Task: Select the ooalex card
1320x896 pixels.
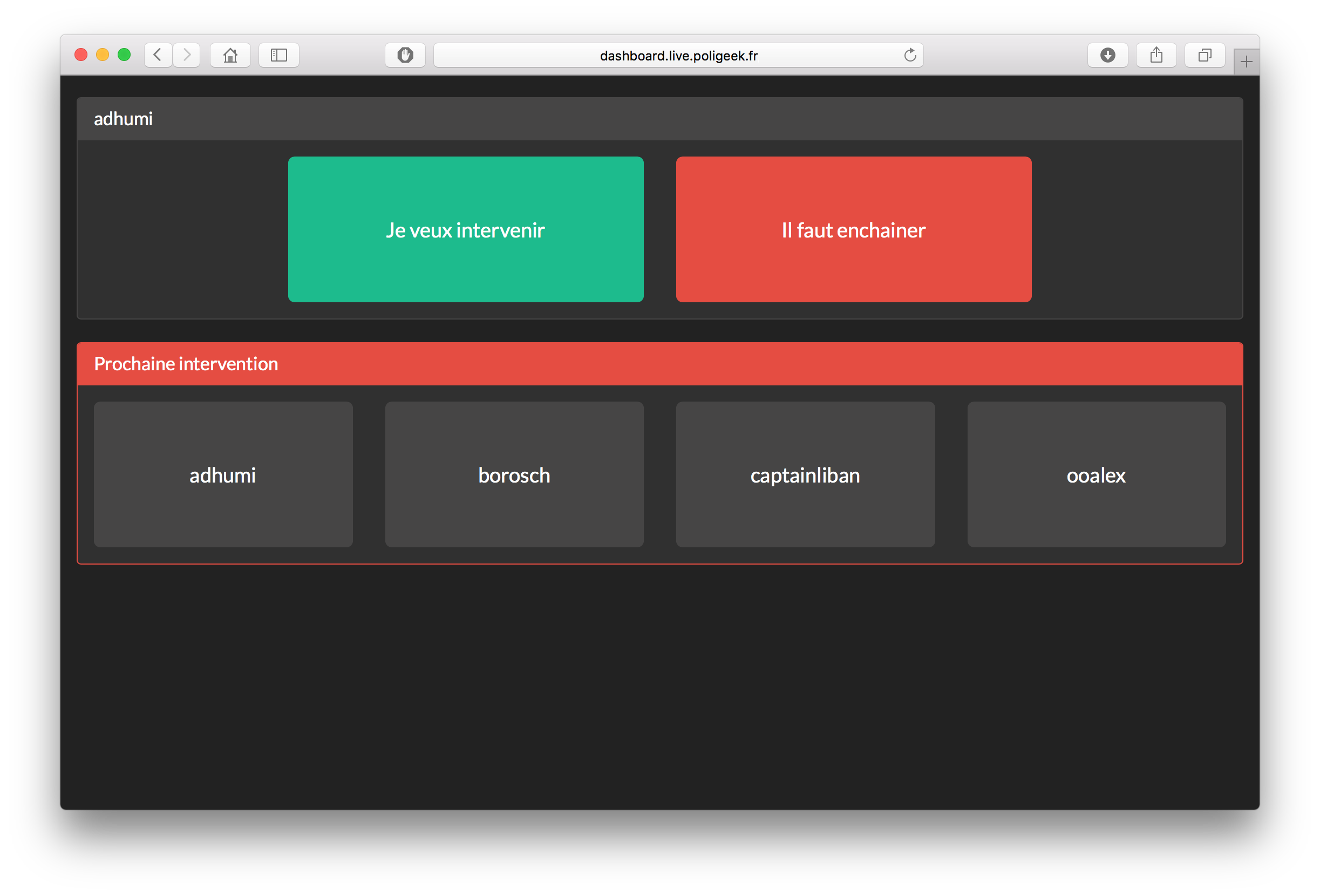Action: tap(1096, 474)
